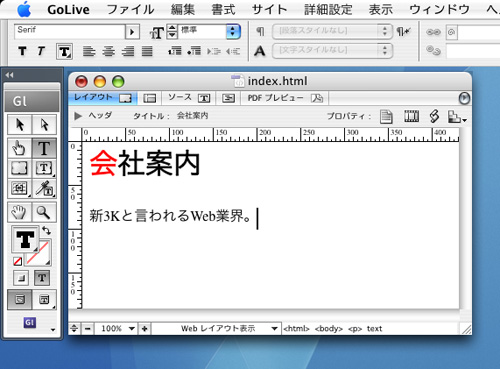Select the Zoom magnifier tool
This screenshot has height=369, width=500.
click(x=44, y=212)
